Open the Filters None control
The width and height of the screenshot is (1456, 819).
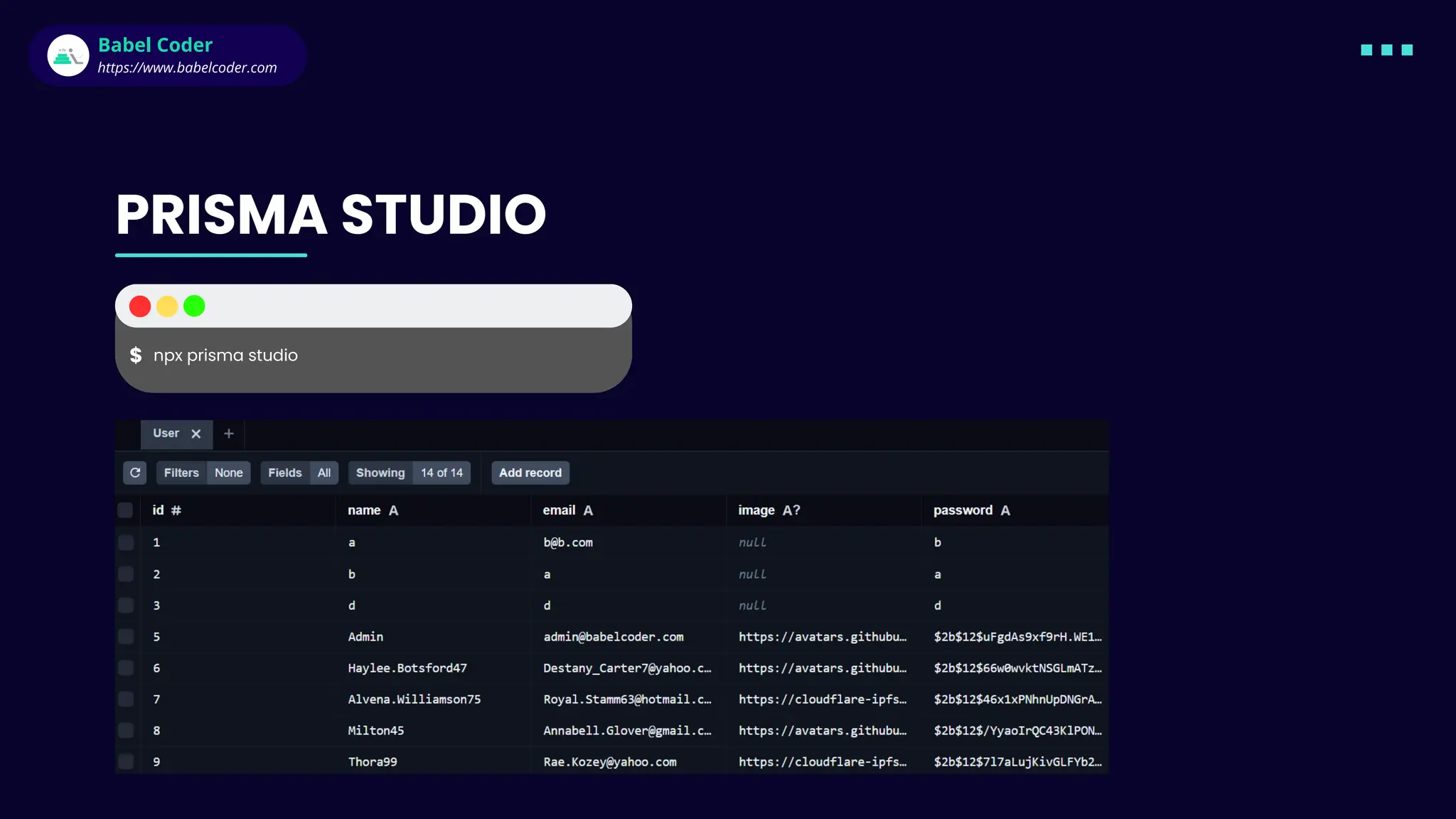203,473
